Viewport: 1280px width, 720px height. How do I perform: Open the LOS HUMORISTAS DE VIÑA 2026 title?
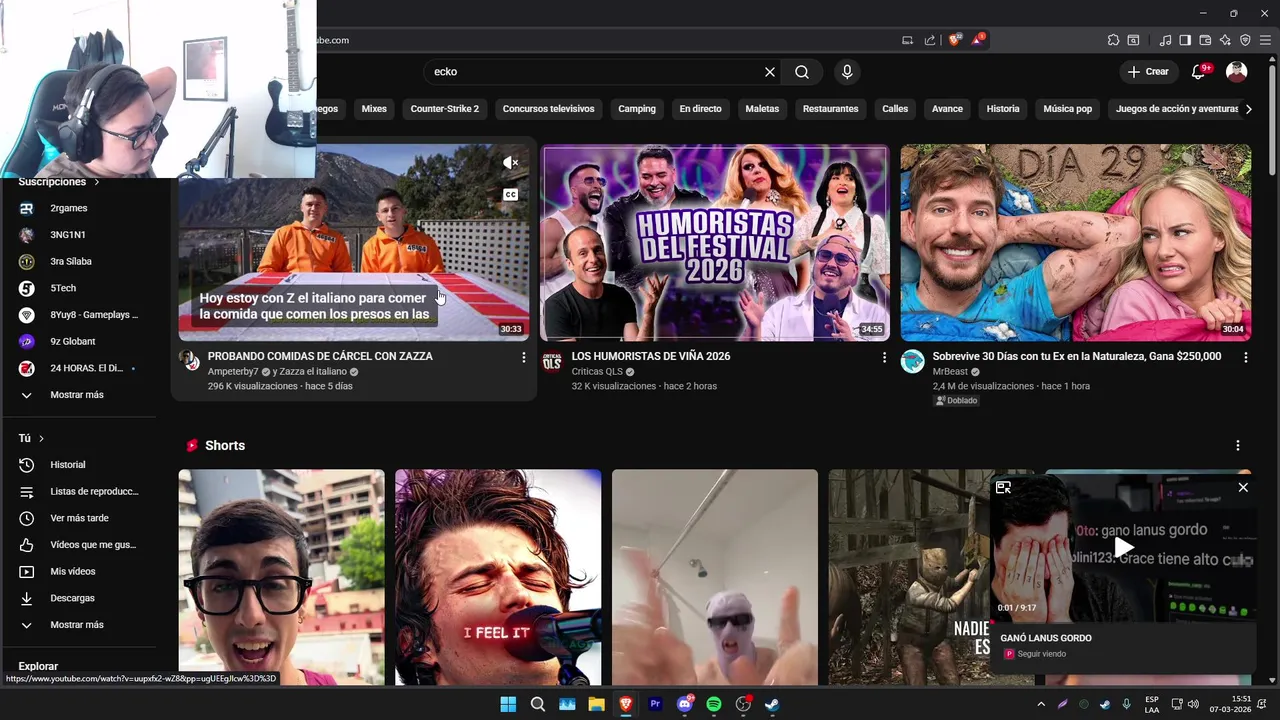click(x=651, y=356)
